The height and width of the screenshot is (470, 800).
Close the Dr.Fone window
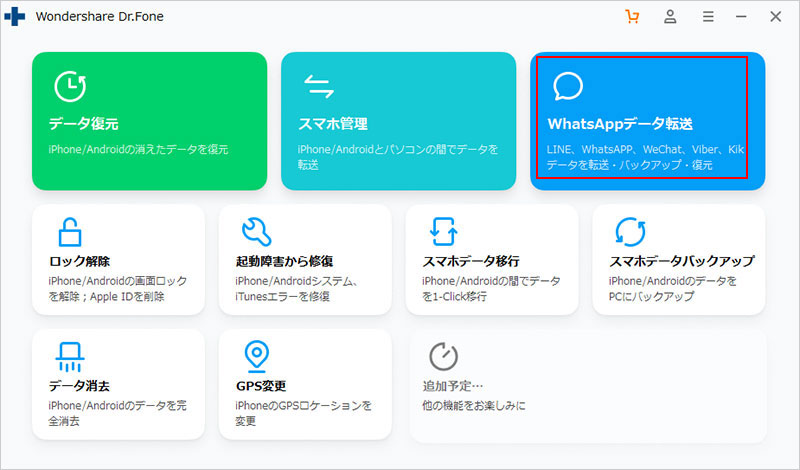(x=776, y=17)
